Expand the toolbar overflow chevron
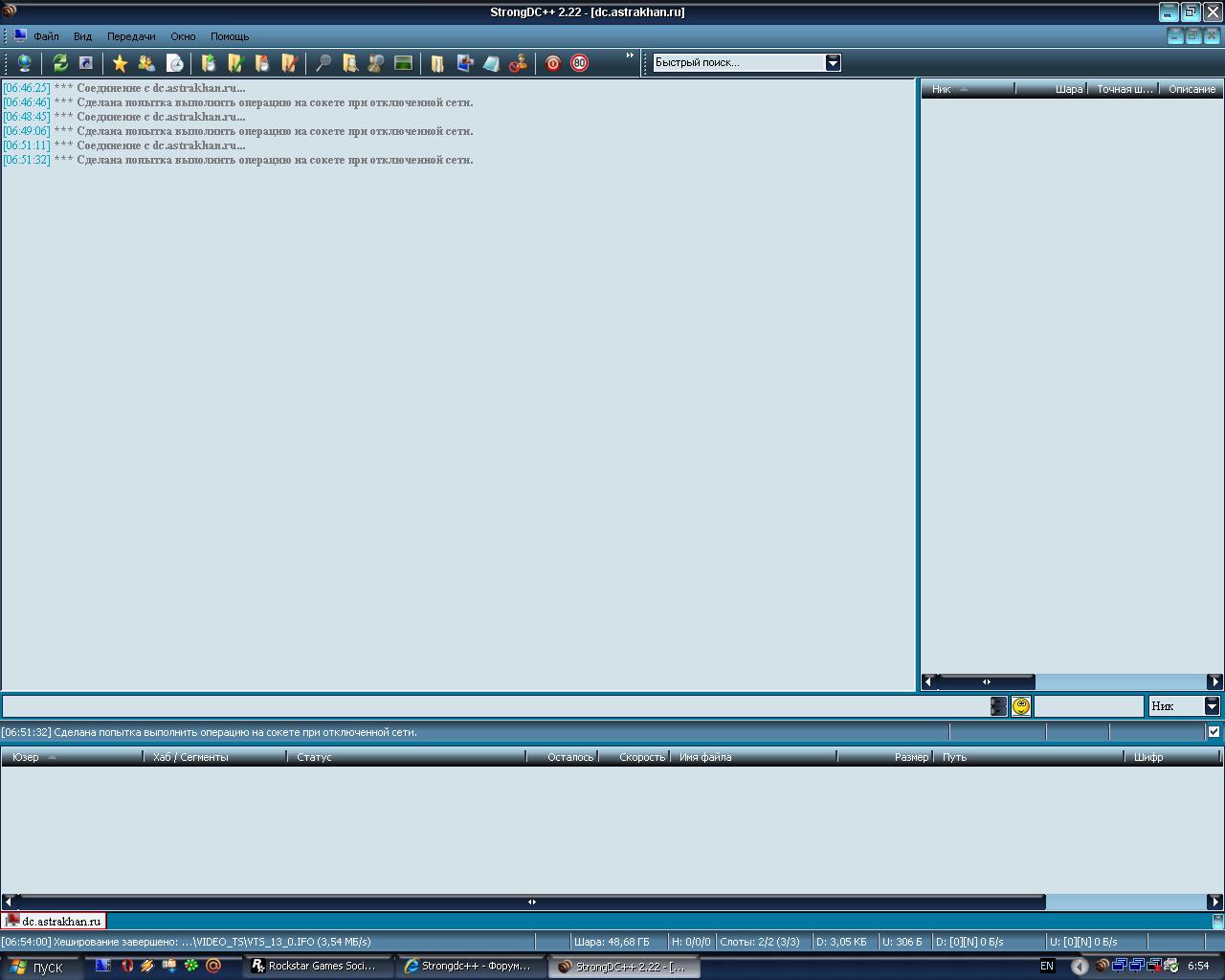Screen dimensions: 1225x980 pos(630,56)
